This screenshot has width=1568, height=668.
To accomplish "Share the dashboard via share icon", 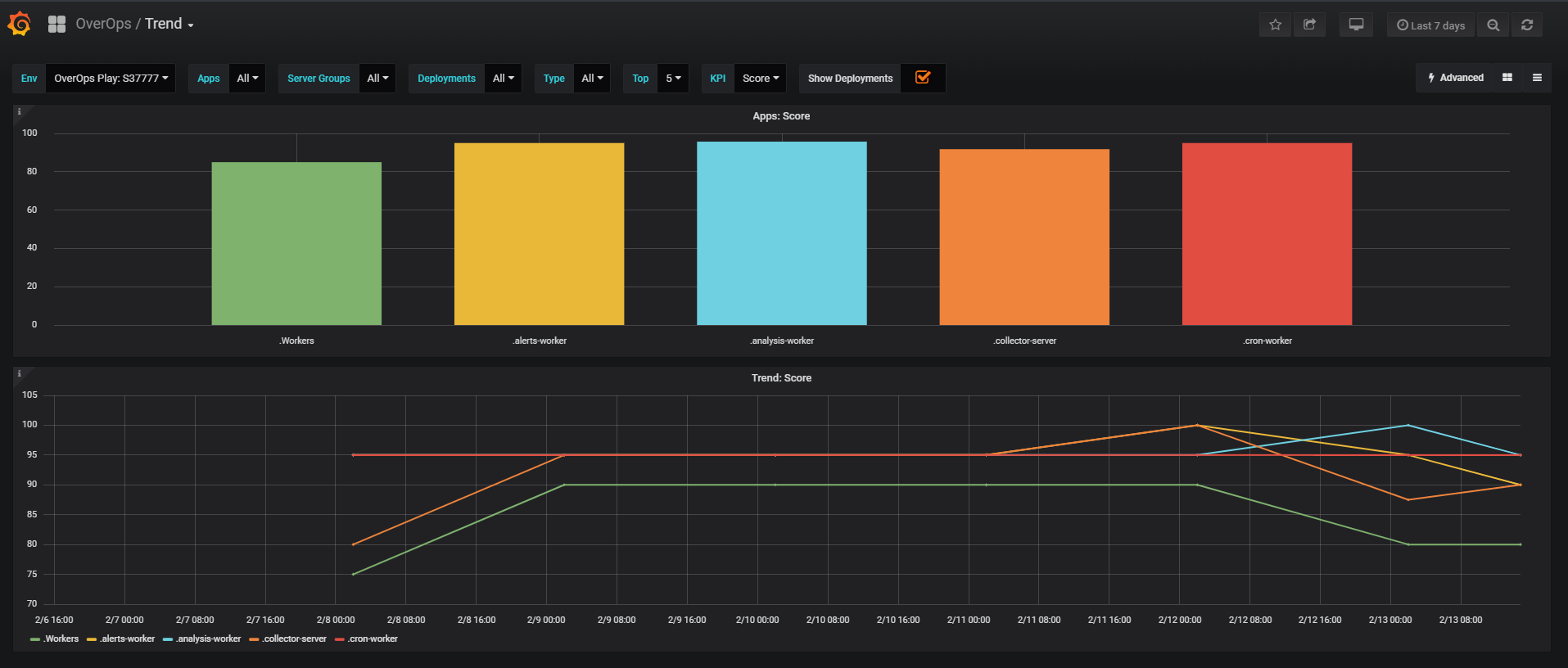I will tap(1309, 25).
